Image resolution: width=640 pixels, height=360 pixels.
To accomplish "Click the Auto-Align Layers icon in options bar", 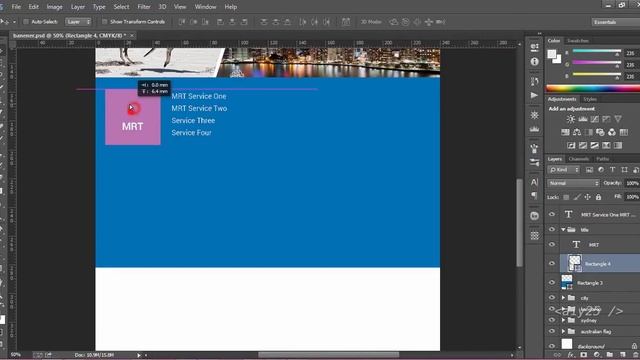I will 346,22.
